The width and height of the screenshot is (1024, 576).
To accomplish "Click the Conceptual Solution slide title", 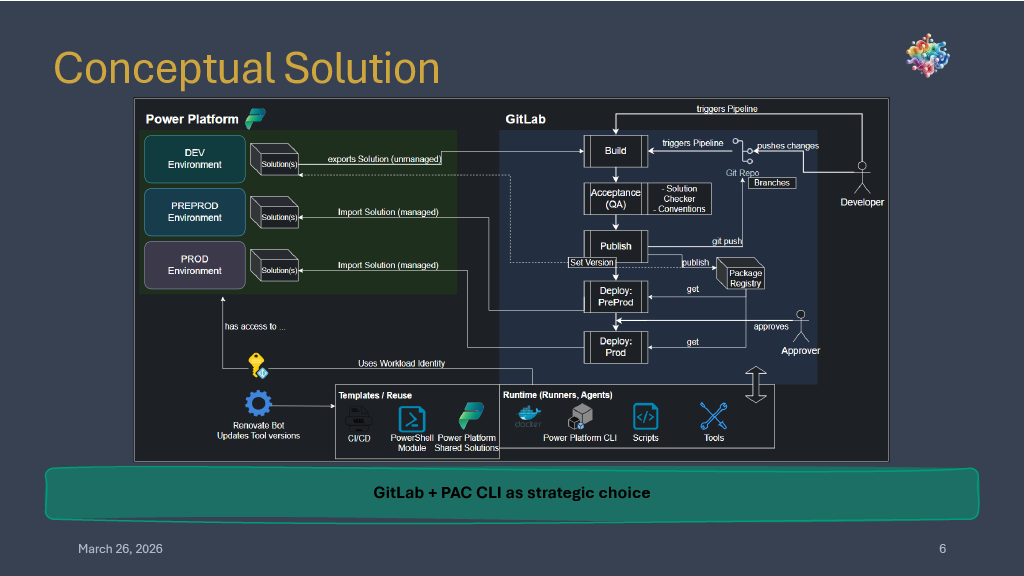I will coord(246,68).
